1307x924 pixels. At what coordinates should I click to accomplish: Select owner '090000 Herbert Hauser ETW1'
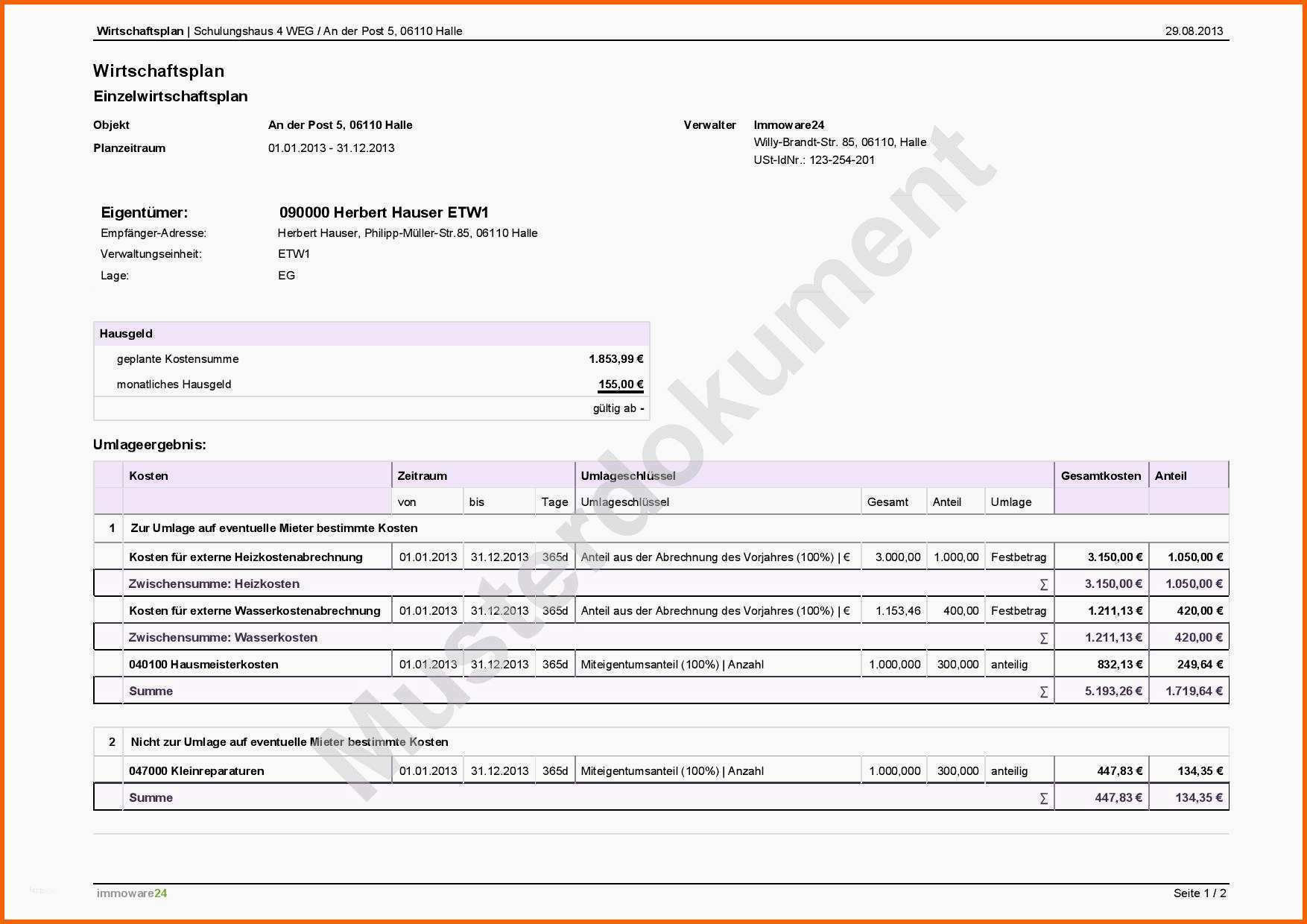point(384,212)
